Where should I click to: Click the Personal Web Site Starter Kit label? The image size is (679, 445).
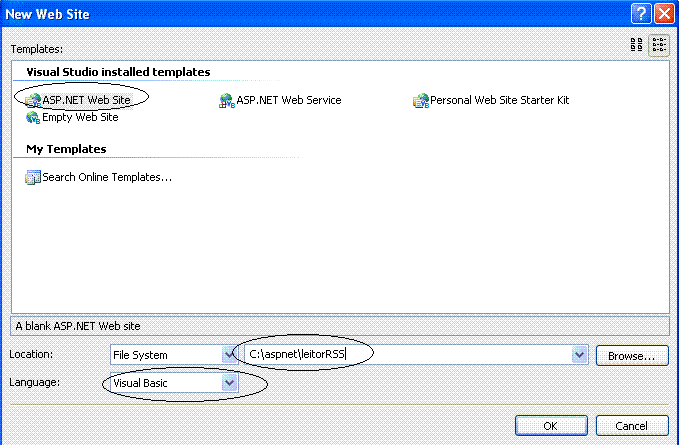coord(499,100)
